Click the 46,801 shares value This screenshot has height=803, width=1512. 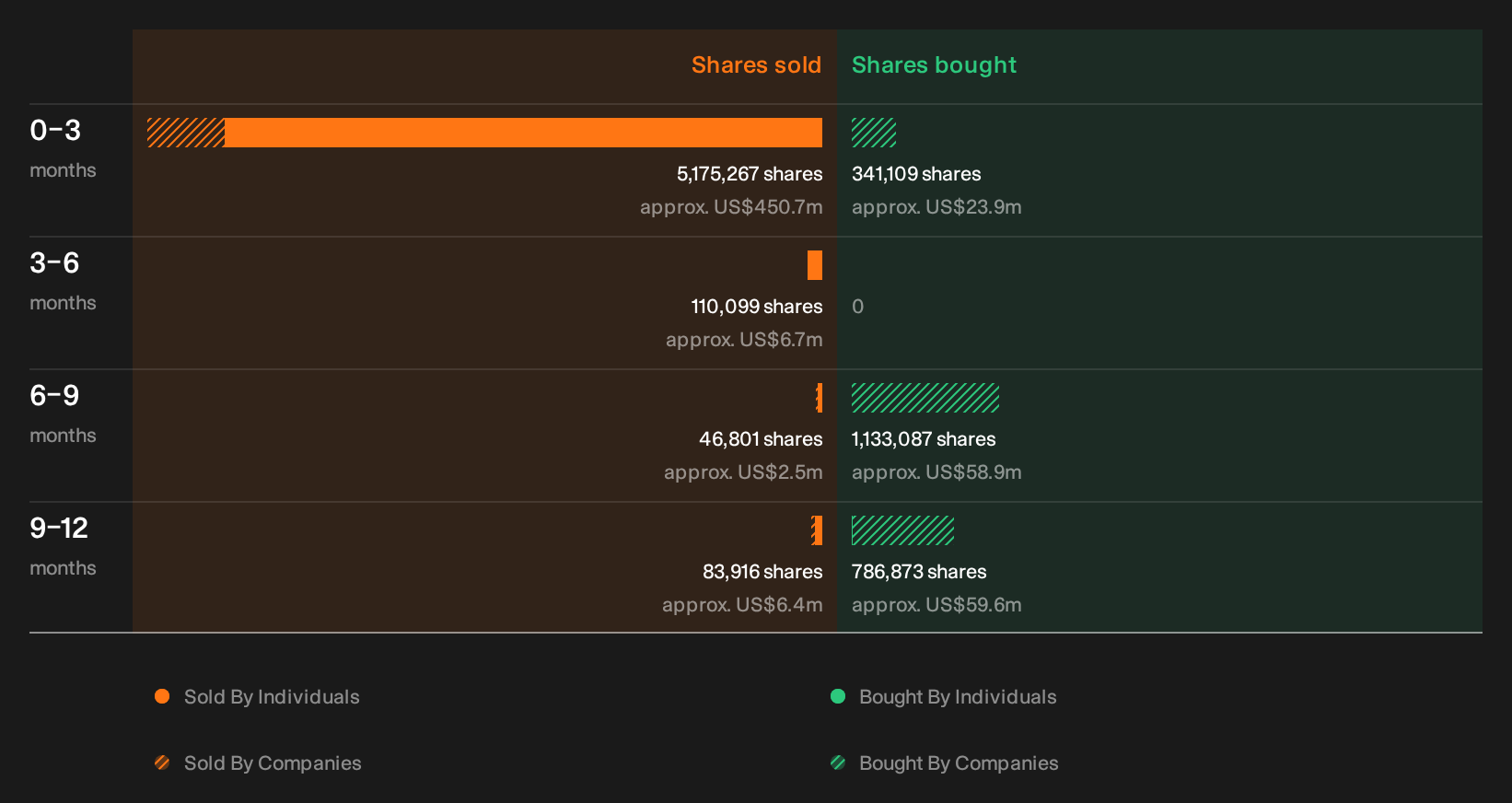pyautogui.click(x=761, y=439)
